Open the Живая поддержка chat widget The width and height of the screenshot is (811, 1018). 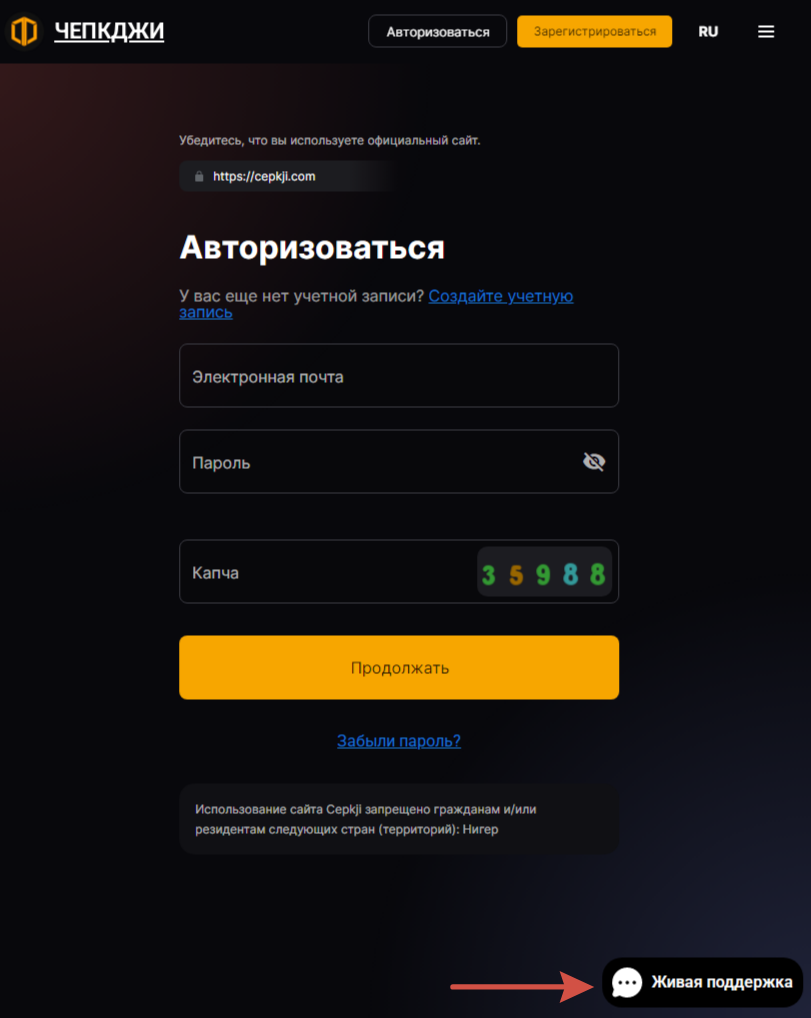point(703,982)
